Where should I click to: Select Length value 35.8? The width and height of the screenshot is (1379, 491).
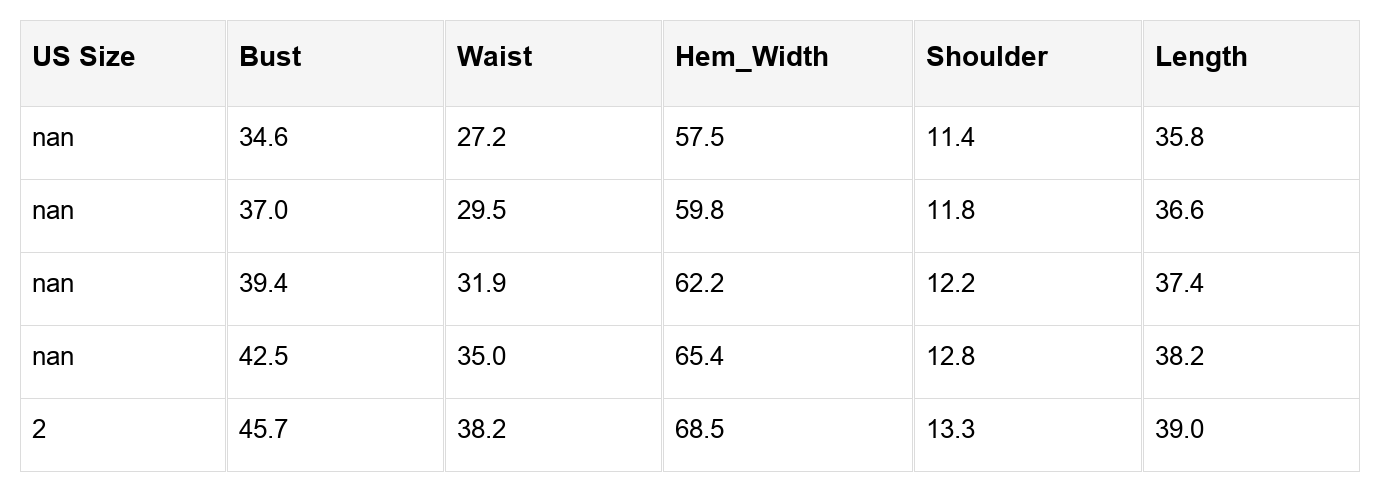(1179, 138)
